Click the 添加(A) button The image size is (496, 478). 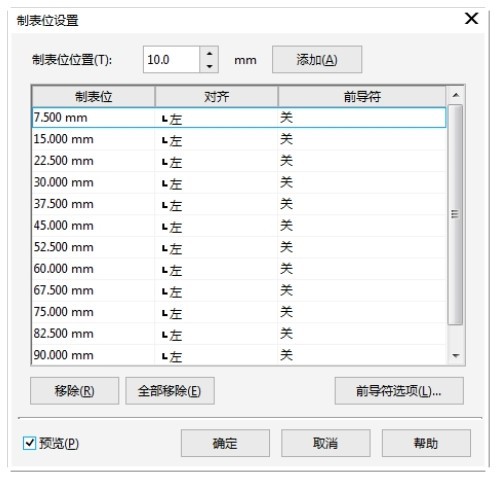(x=317, y=60)
